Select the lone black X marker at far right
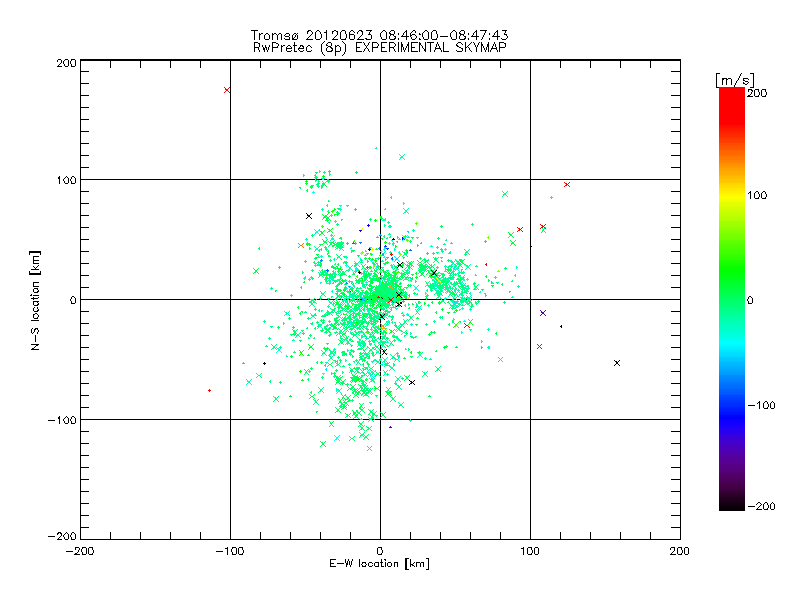Viewport: 800px width, 600px height. coord(617,363)
